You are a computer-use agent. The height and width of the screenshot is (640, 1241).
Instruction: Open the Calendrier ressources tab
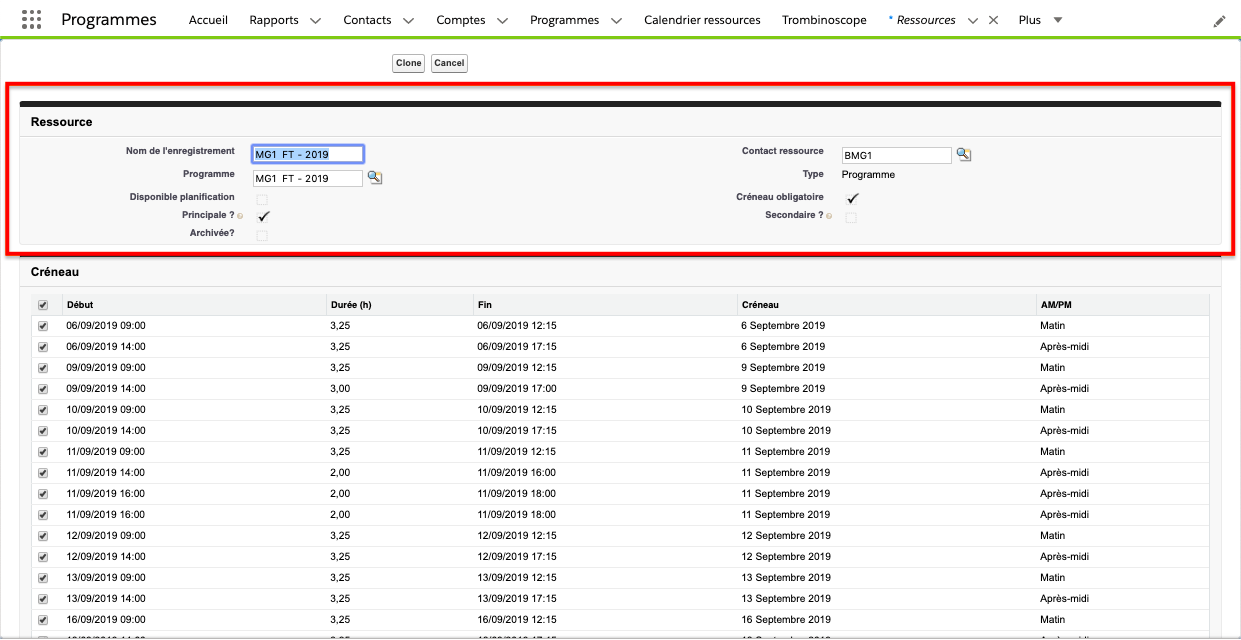pos(702,20)
